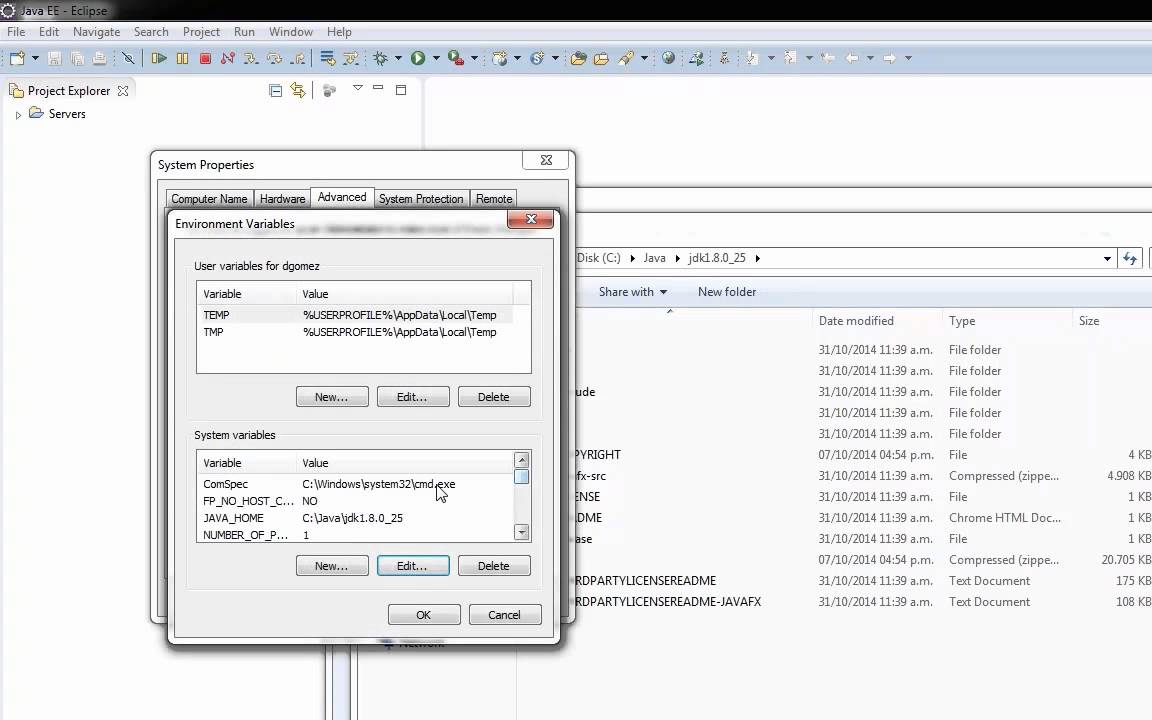Click New folder in Explorer window
Viewport: 1152px width, 720px height.
(727, 292)
